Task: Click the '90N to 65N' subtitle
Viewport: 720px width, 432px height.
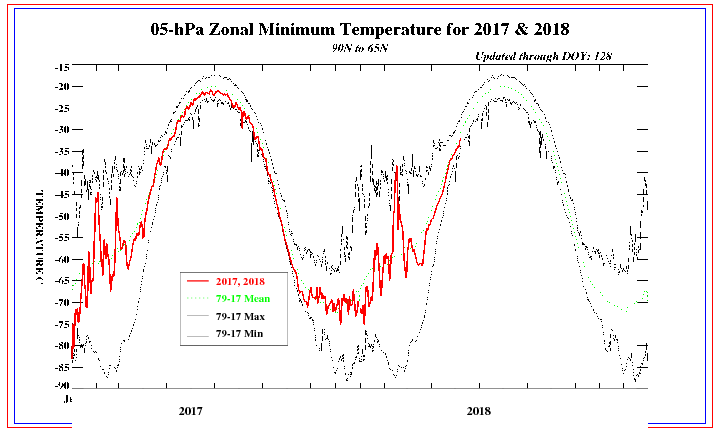Action: point(360,47)
